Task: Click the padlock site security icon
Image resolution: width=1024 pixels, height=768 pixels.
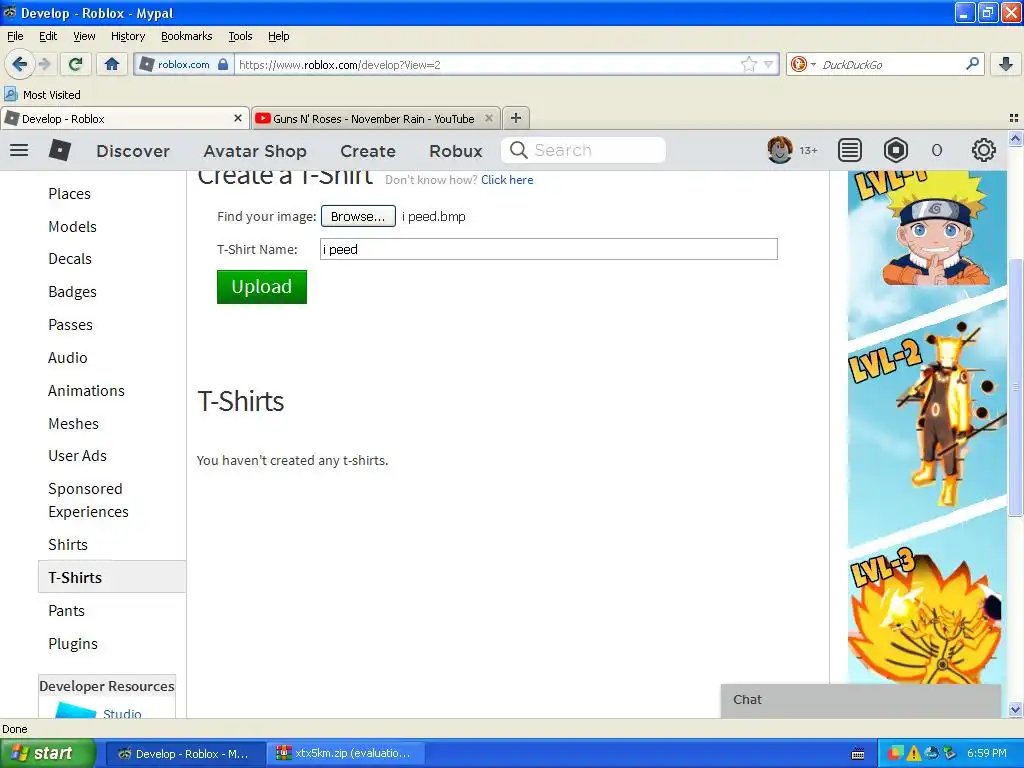Action: tap(223, 64)
